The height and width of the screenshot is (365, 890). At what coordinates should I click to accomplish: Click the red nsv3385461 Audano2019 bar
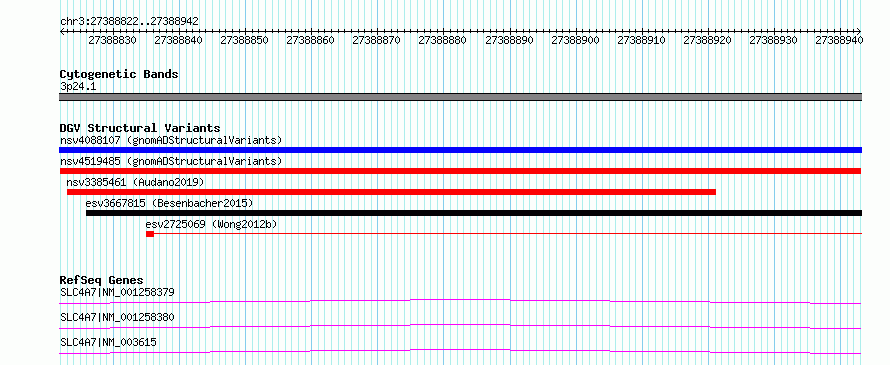[391, 192]
